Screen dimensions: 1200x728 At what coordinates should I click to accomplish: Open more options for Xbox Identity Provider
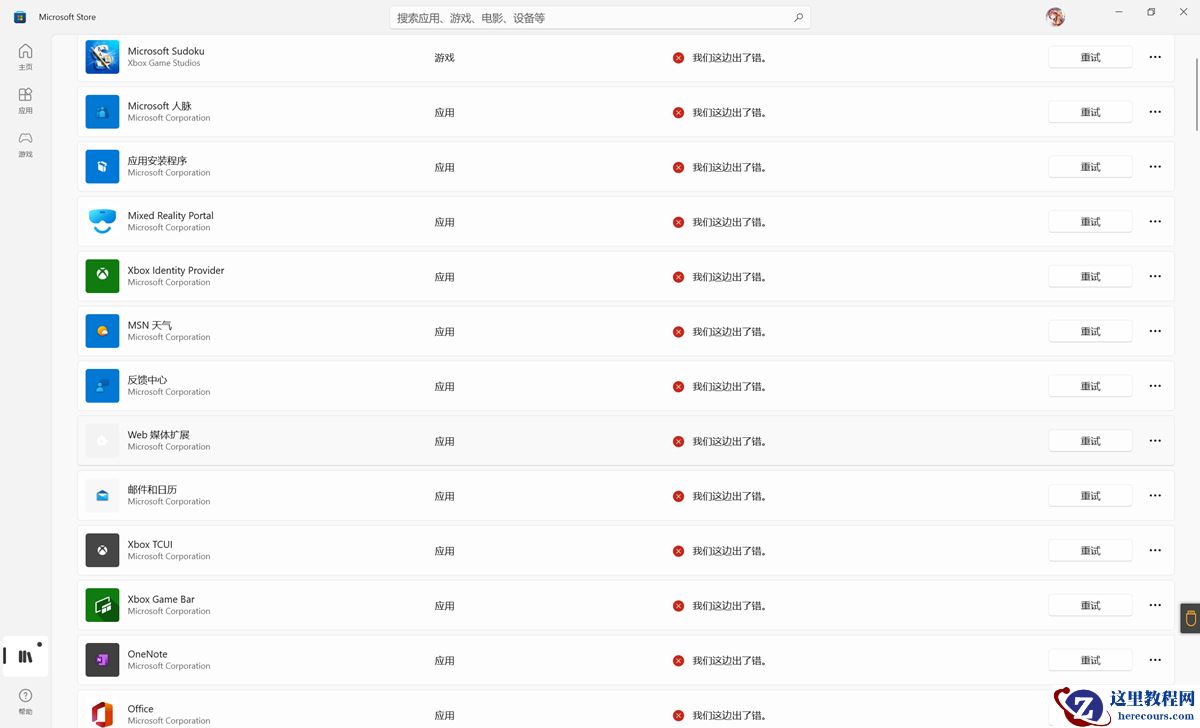[1155, 276]
